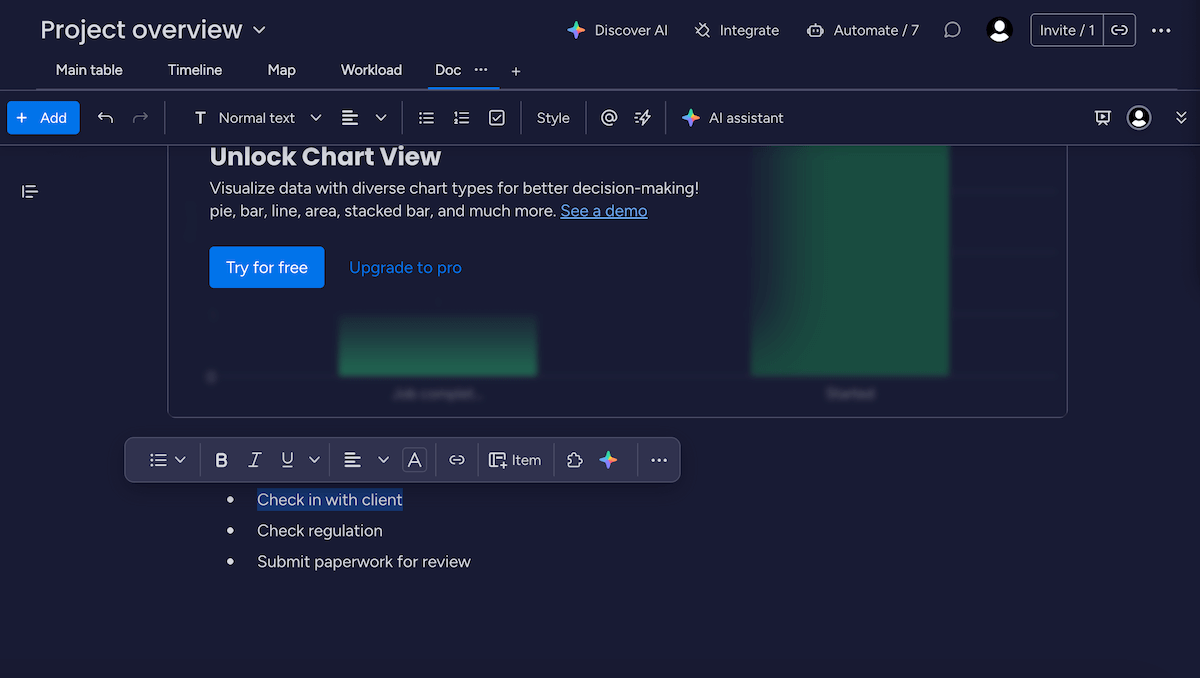This screenshot has height=678, width=1200.
Task: Start a numbered list from the top toolbar
Action: coord(461,117)
